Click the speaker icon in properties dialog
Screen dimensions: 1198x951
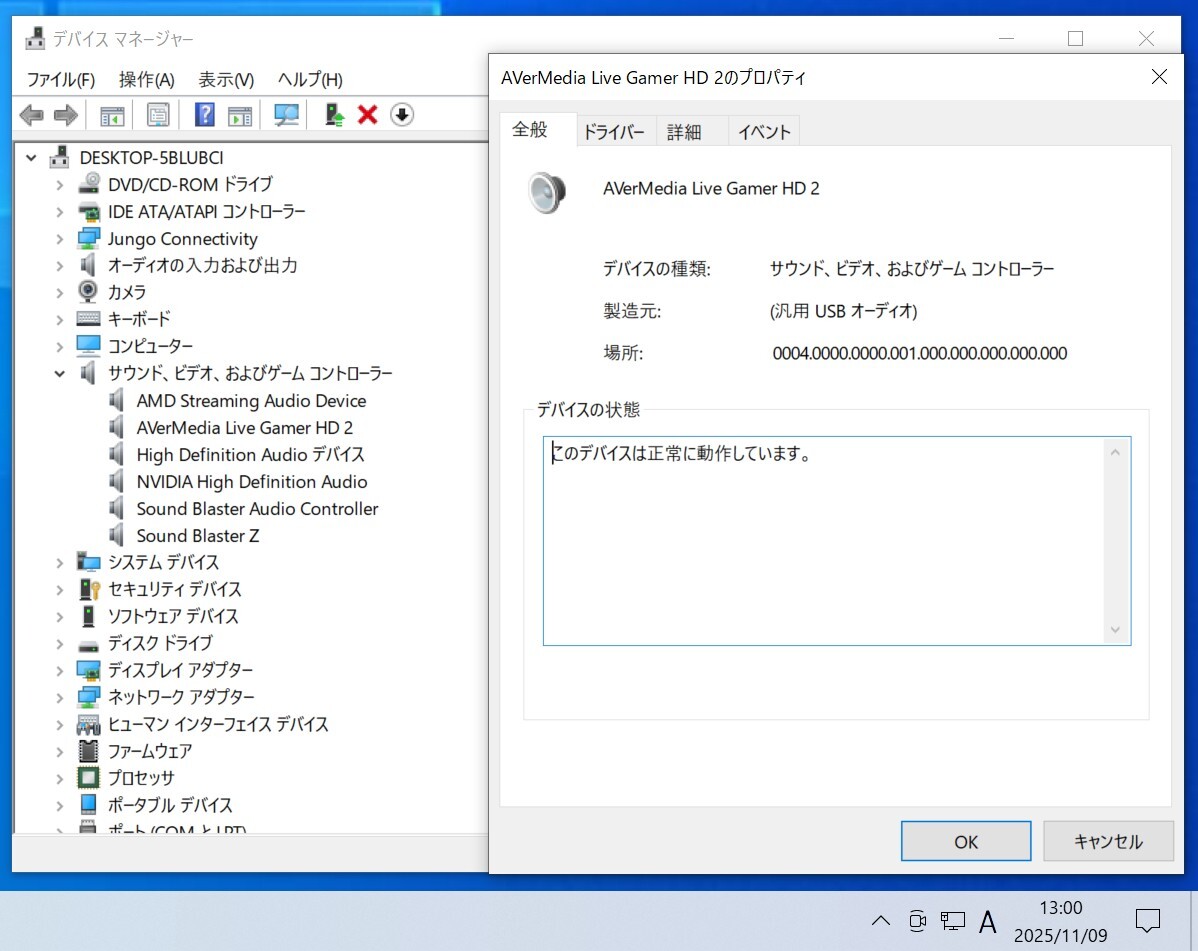pyautogui.click(x=546, y=192)
